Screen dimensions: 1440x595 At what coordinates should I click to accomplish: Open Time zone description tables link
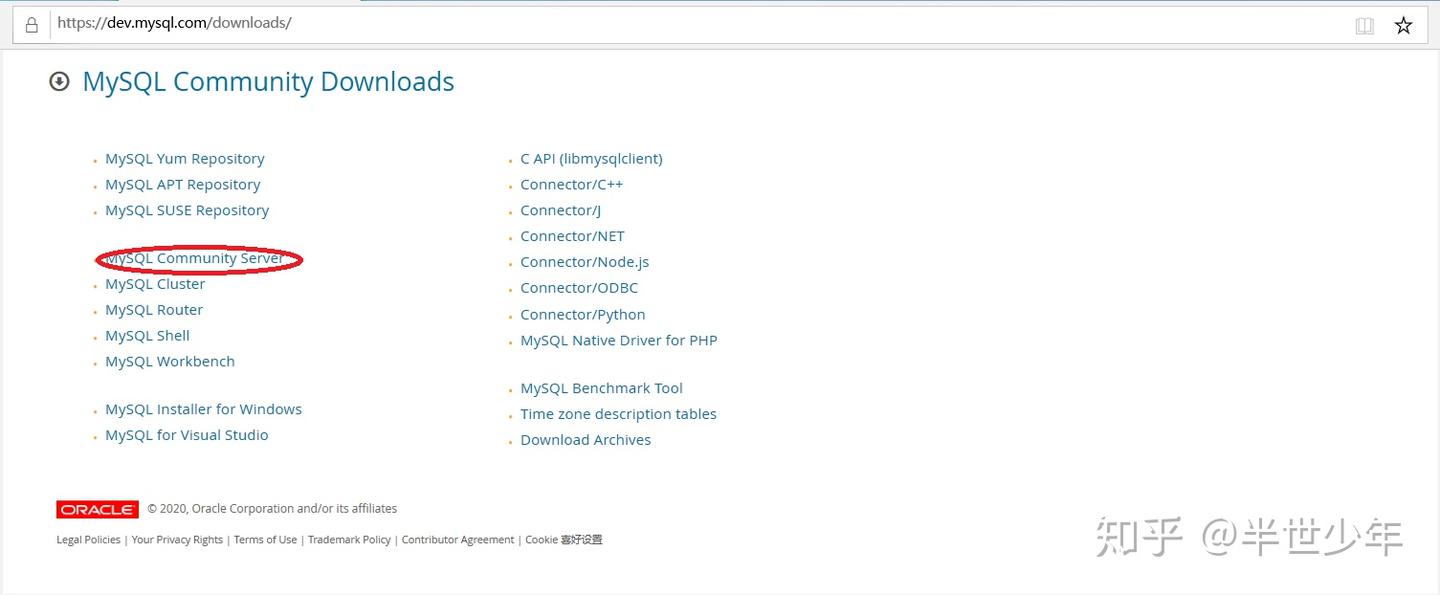pyautogui.click(x=618, y=415)
